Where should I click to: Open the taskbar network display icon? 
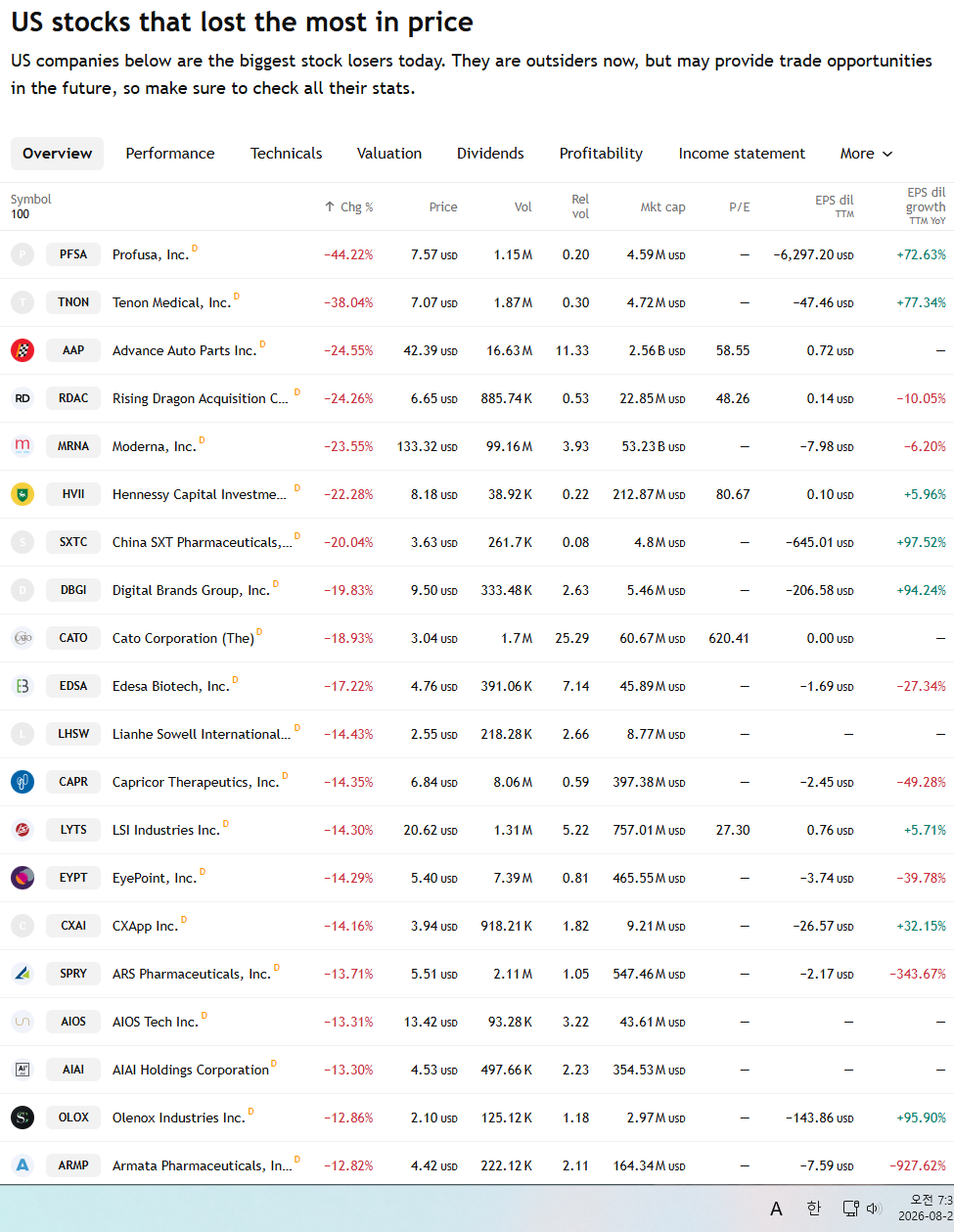click(x=850, y=1209)
